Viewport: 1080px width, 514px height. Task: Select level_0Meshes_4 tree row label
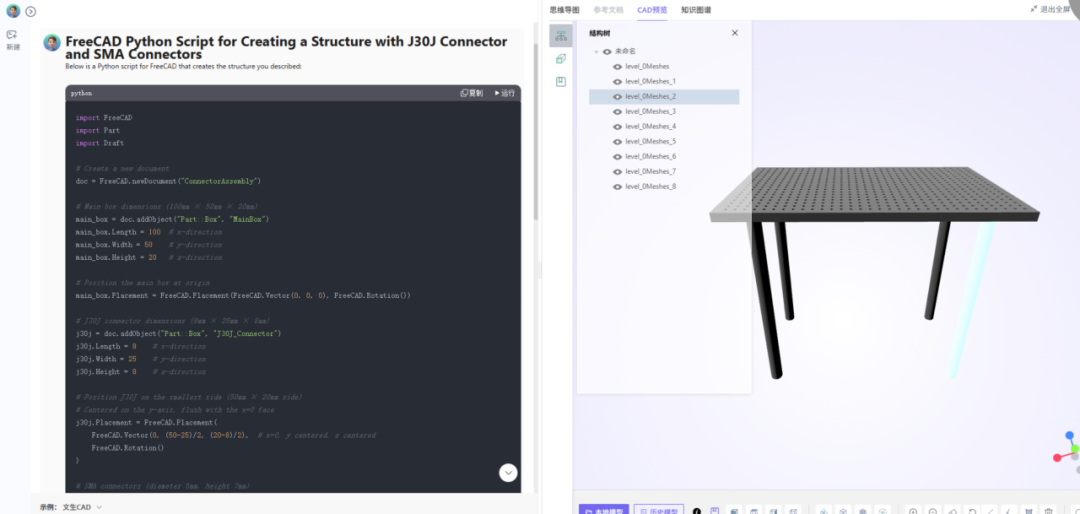tap(650, 127)
